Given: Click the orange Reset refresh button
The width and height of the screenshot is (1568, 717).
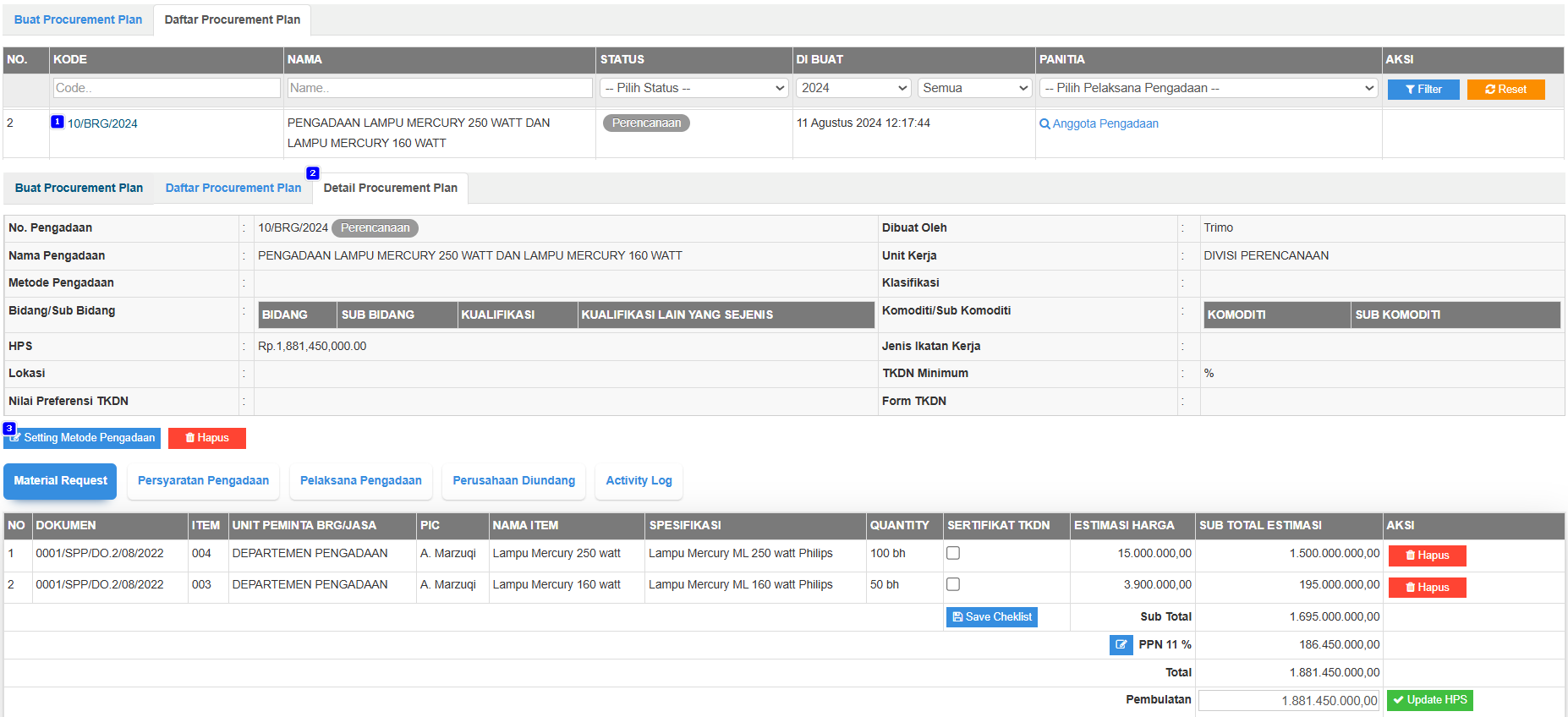Looking at the screenshot, I should pos(1505,90).
